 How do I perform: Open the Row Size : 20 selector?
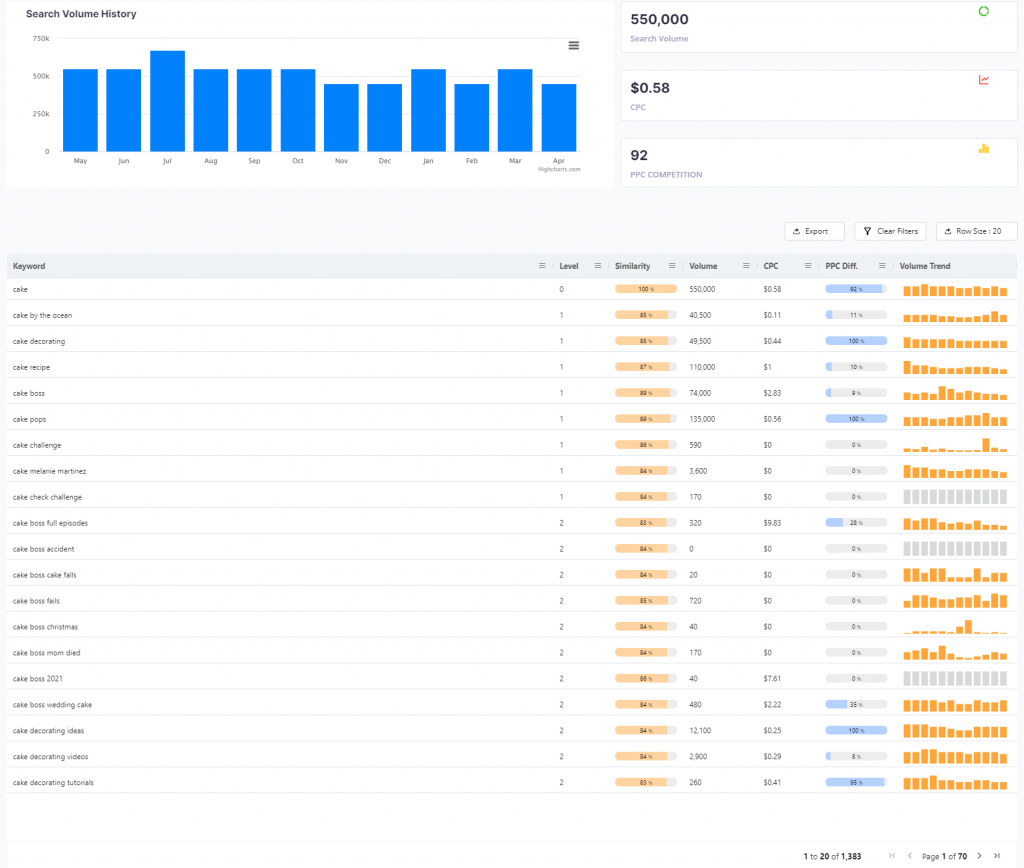click(x=976, y=231)
